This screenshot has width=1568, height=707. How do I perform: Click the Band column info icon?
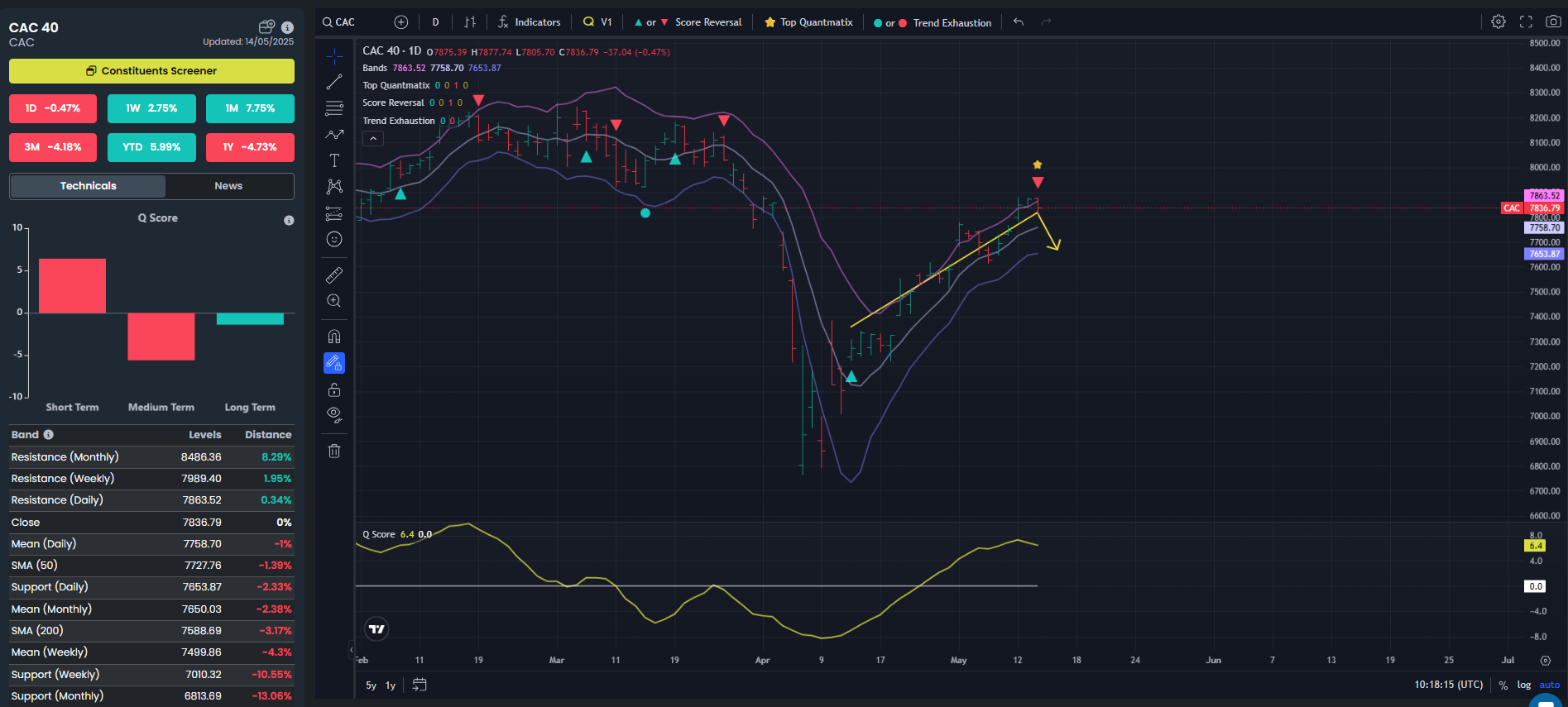pos(49,434)
